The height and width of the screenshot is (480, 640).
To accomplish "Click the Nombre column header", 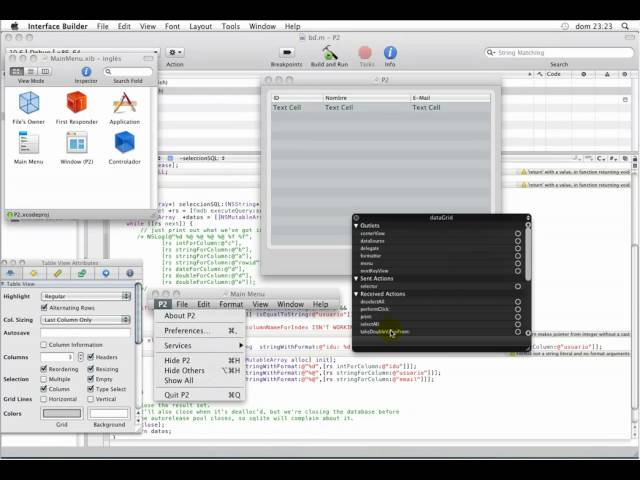I will [x=367, y=98].
